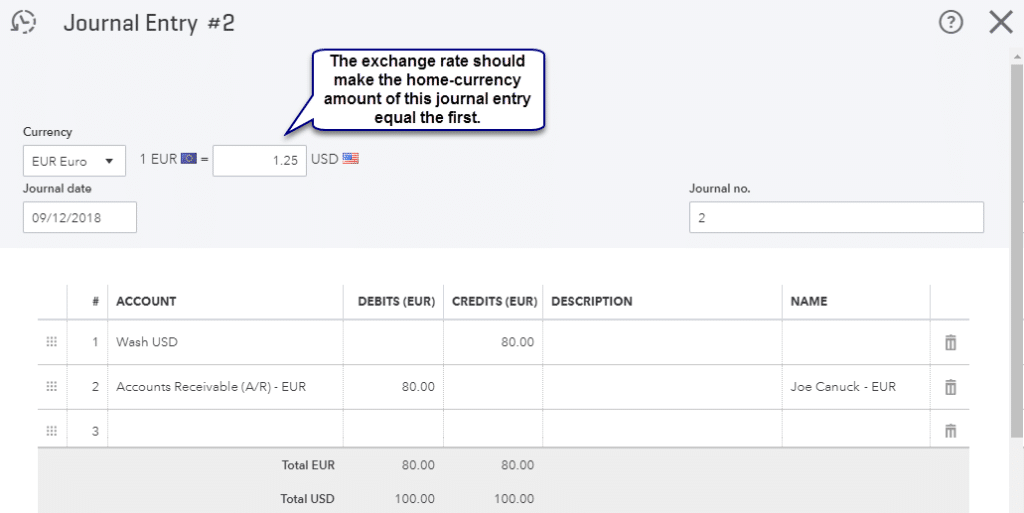Click the Joe Canuck - EUR name cell

click(x=855, y=387)
